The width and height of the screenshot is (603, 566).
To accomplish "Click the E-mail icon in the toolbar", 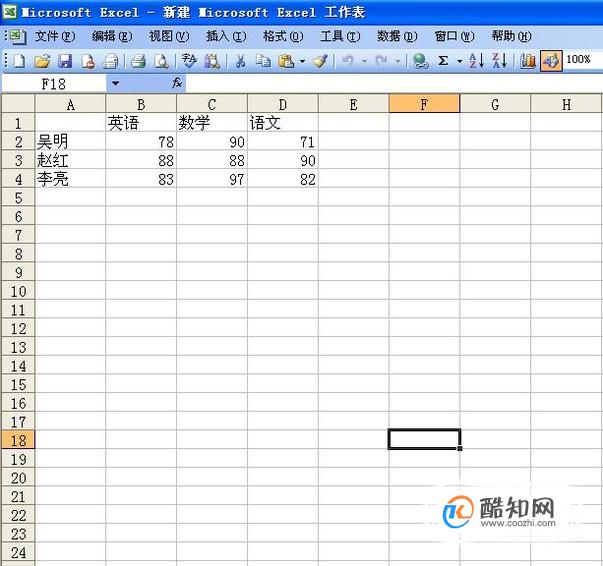I will 111,61.
